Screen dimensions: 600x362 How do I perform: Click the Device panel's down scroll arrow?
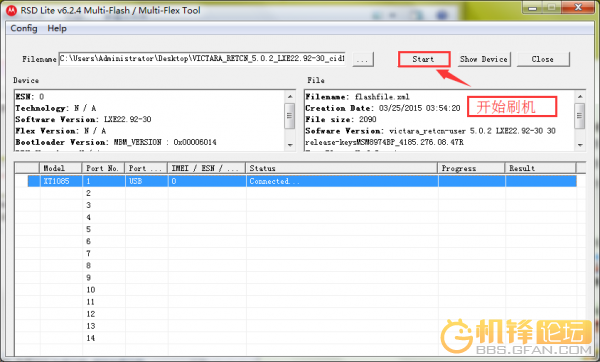click(x=290, y=145)
